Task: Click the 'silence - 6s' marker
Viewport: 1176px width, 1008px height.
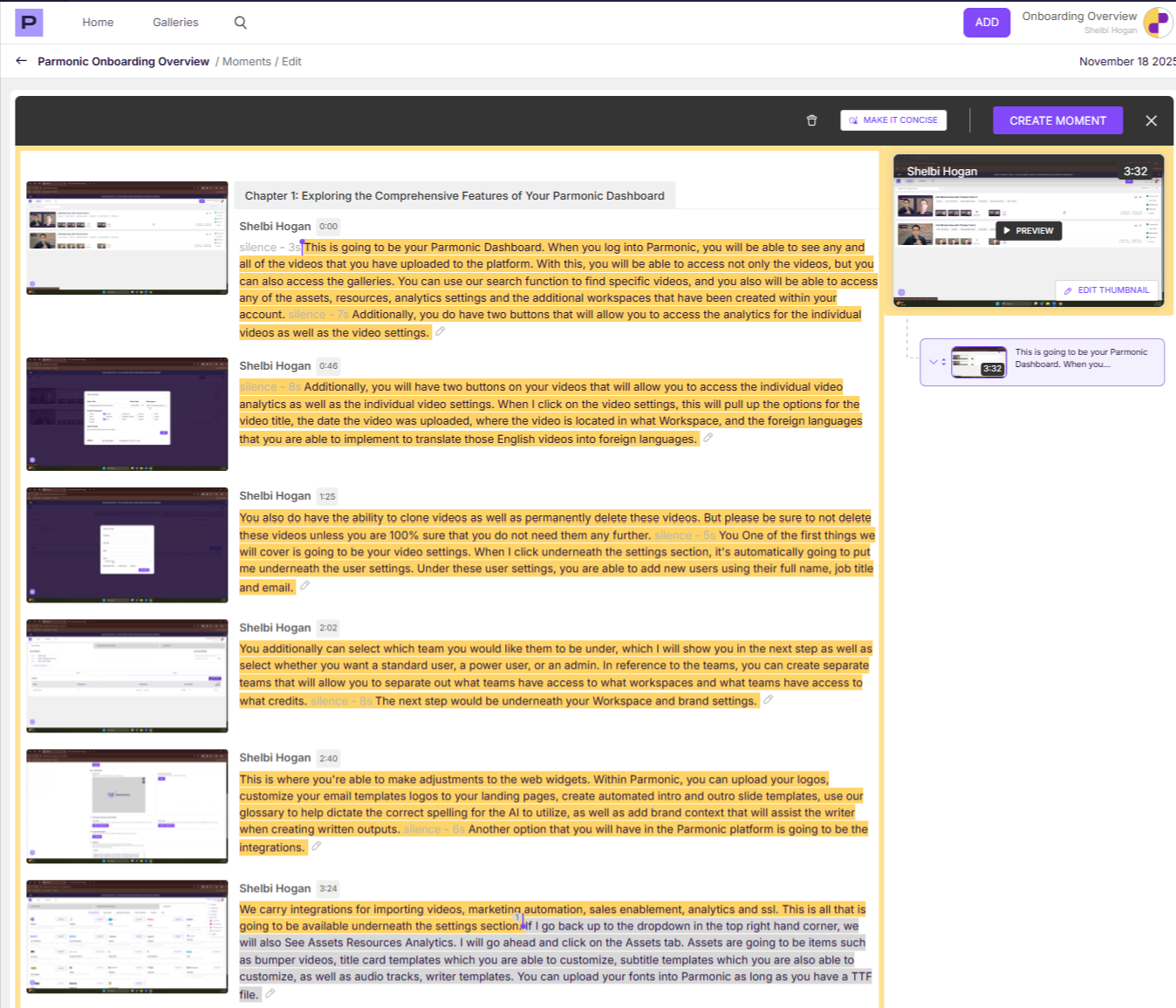Action: 434,829
